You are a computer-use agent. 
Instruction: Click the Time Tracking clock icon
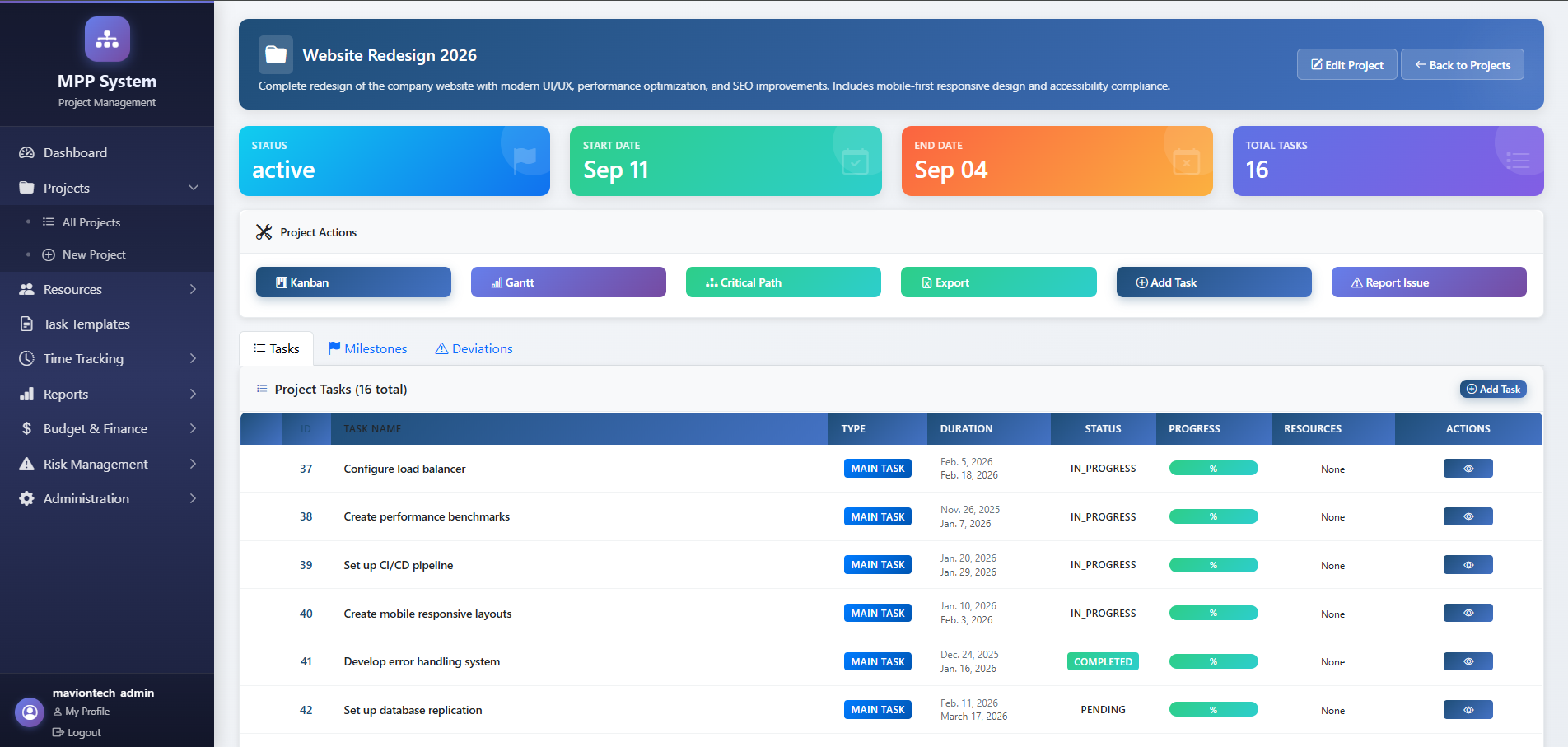click(x=27, y=358)
